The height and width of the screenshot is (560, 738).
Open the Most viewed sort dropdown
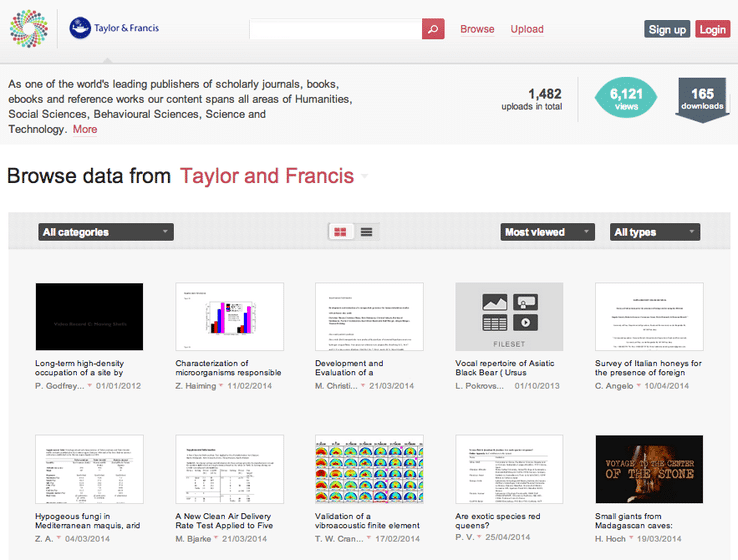(x=547, y=232)
